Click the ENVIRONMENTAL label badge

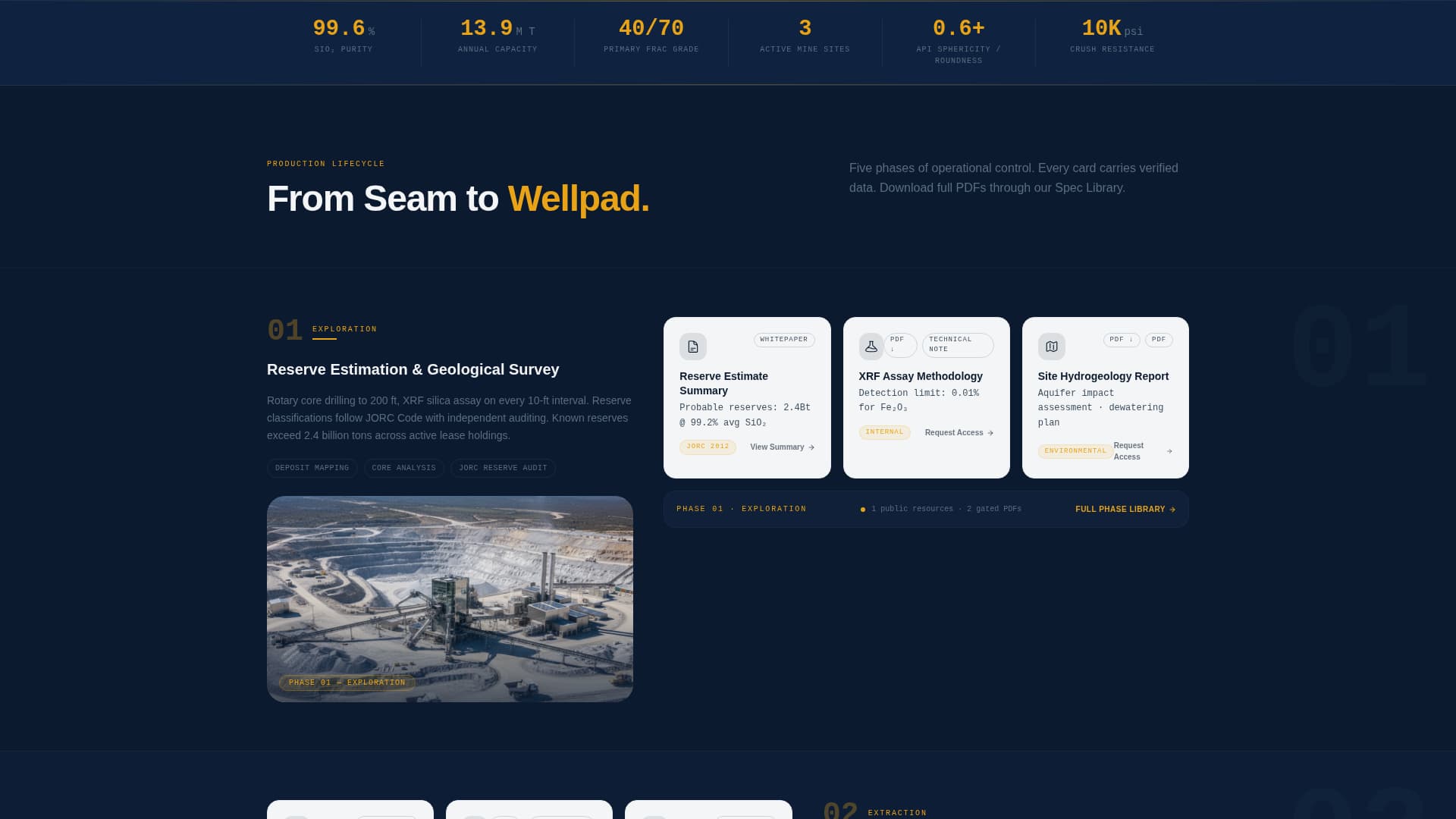[x=1075, y=451]
